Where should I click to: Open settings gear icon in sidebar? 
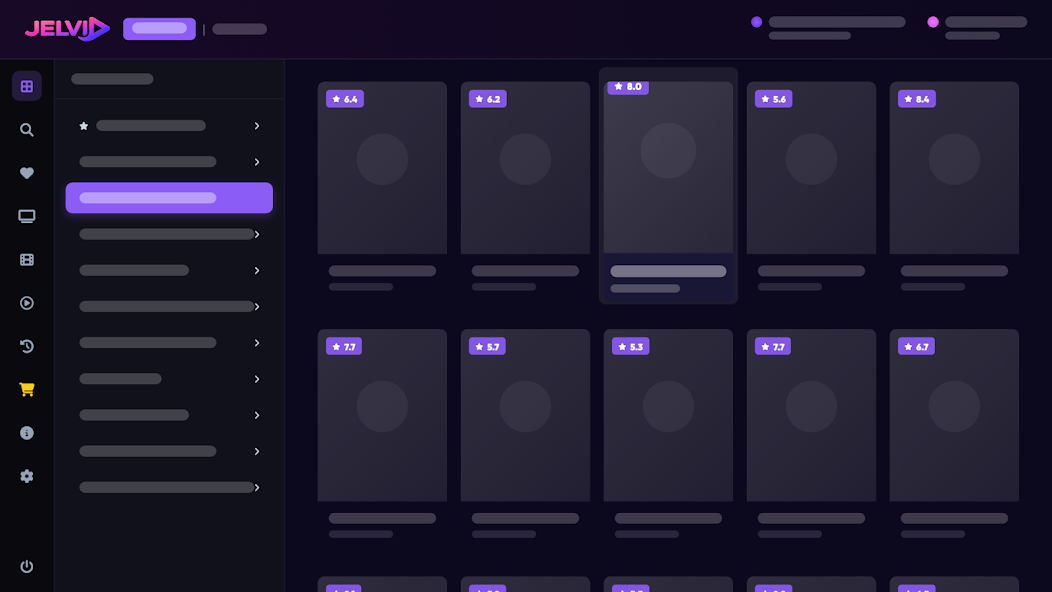(27, 476)
